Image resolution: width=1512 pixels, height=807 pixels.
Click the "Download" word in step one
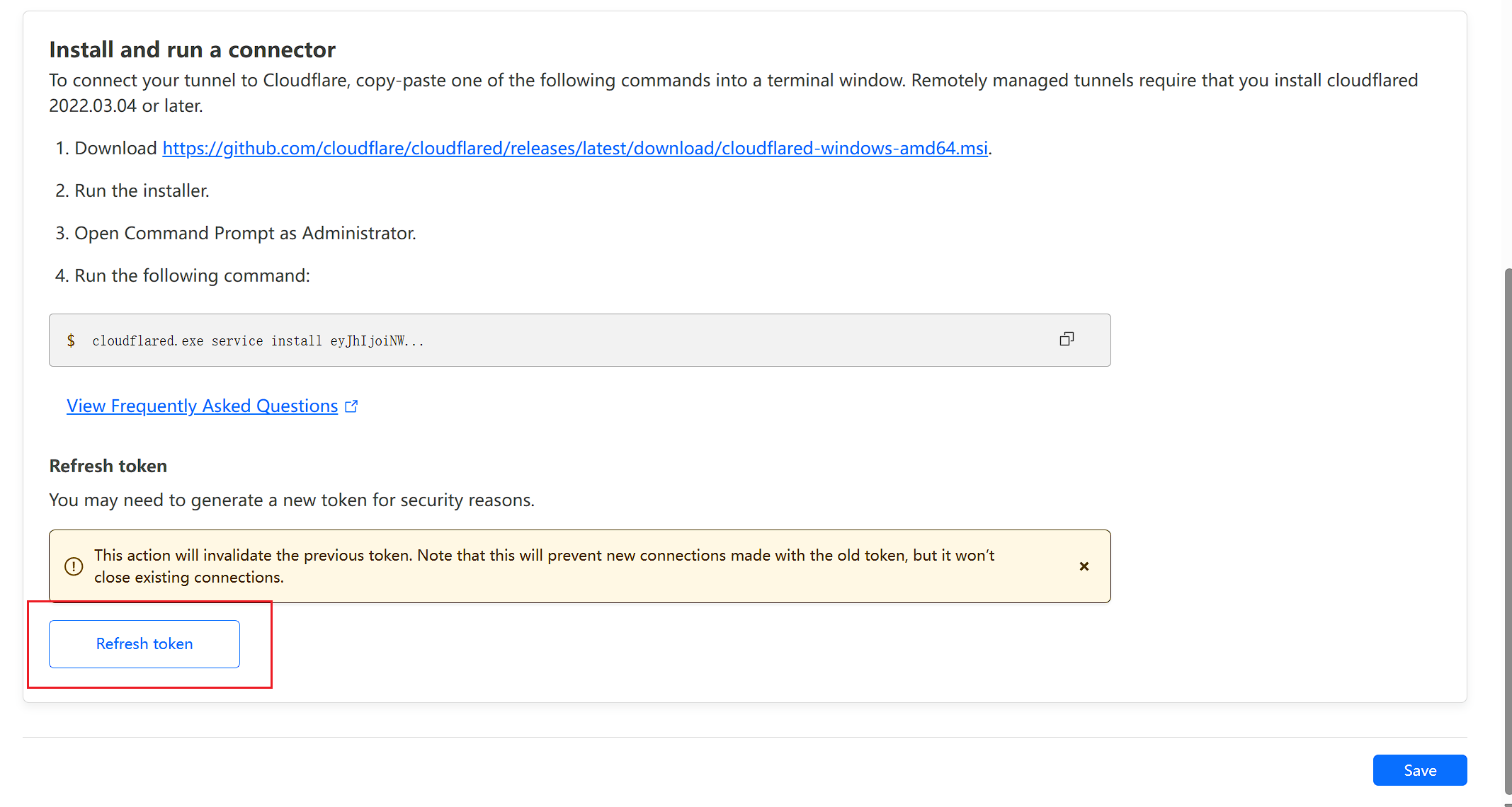115,148
